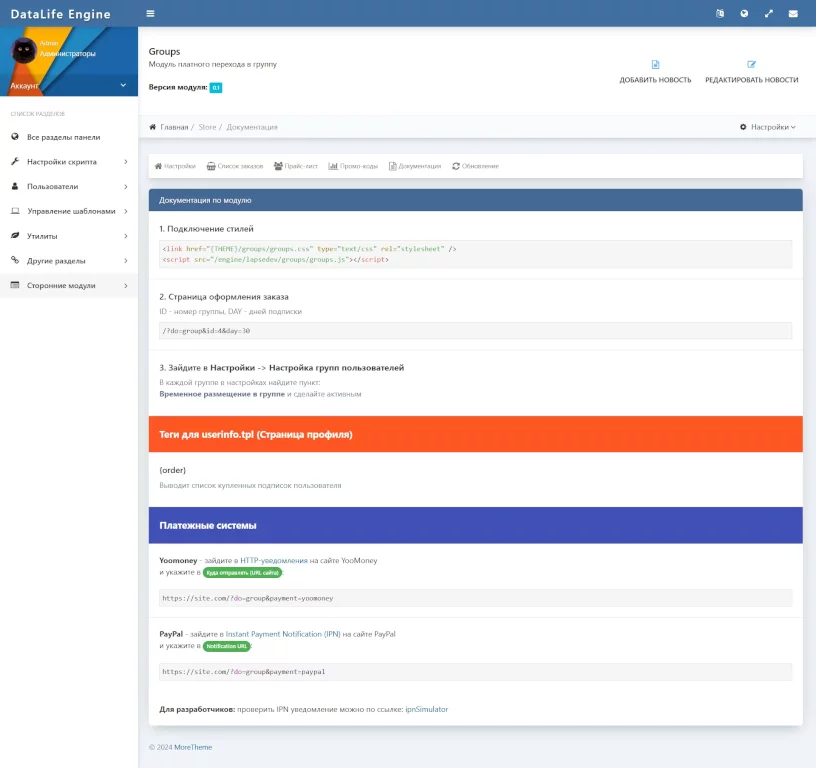Viewport: 816px width, 768px height.
Task: Click the add news document icon
Action: click(x=655, y=65)
